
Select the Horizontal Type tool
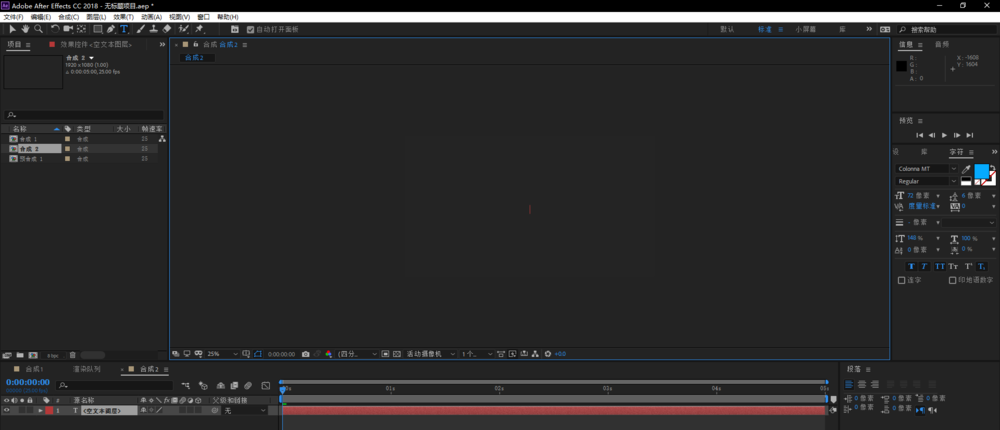click(x=124, y=29)
